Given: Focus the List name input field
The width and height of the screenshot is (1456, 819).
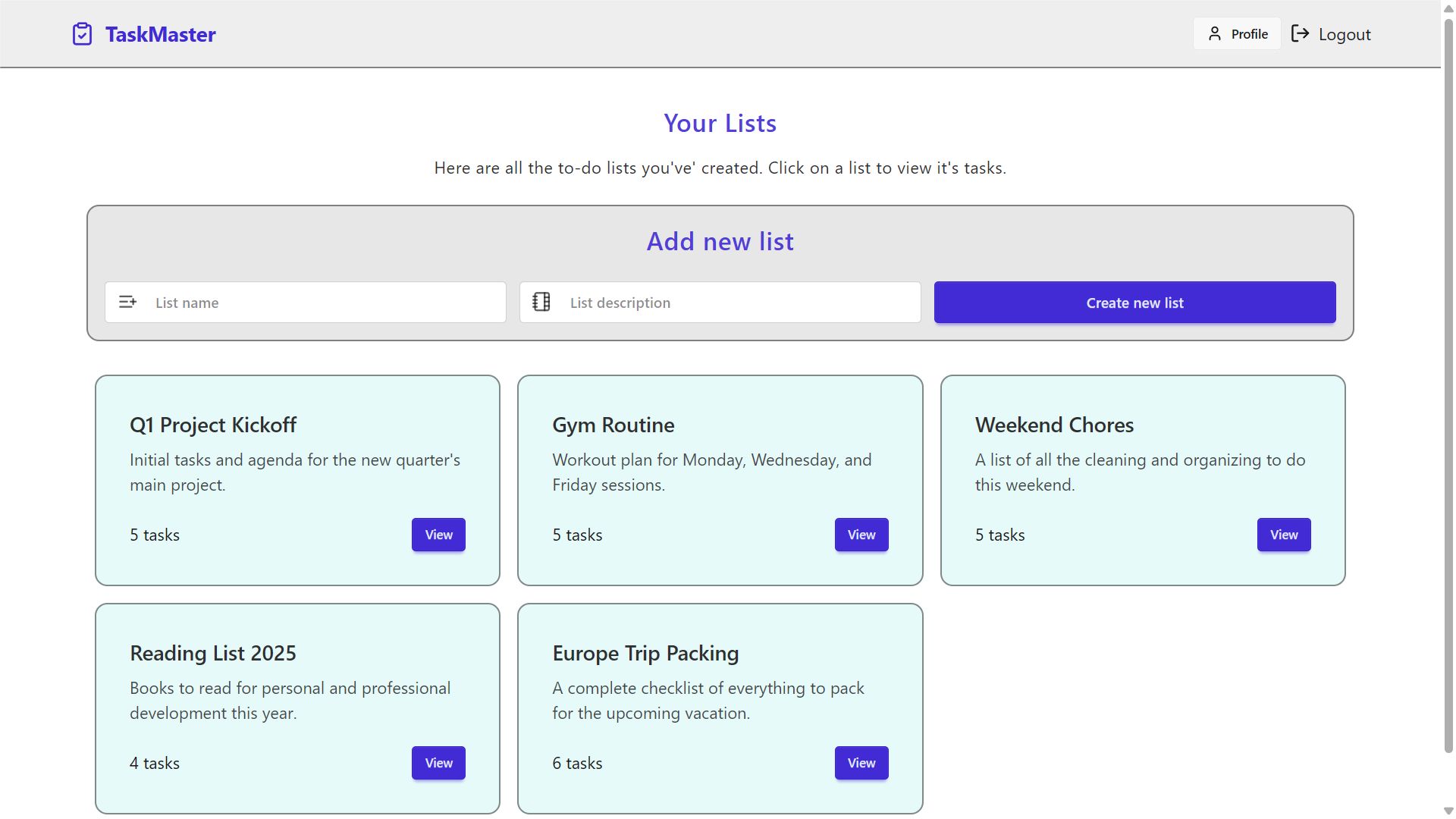Looking at the screenshot, I should point(325,303).
